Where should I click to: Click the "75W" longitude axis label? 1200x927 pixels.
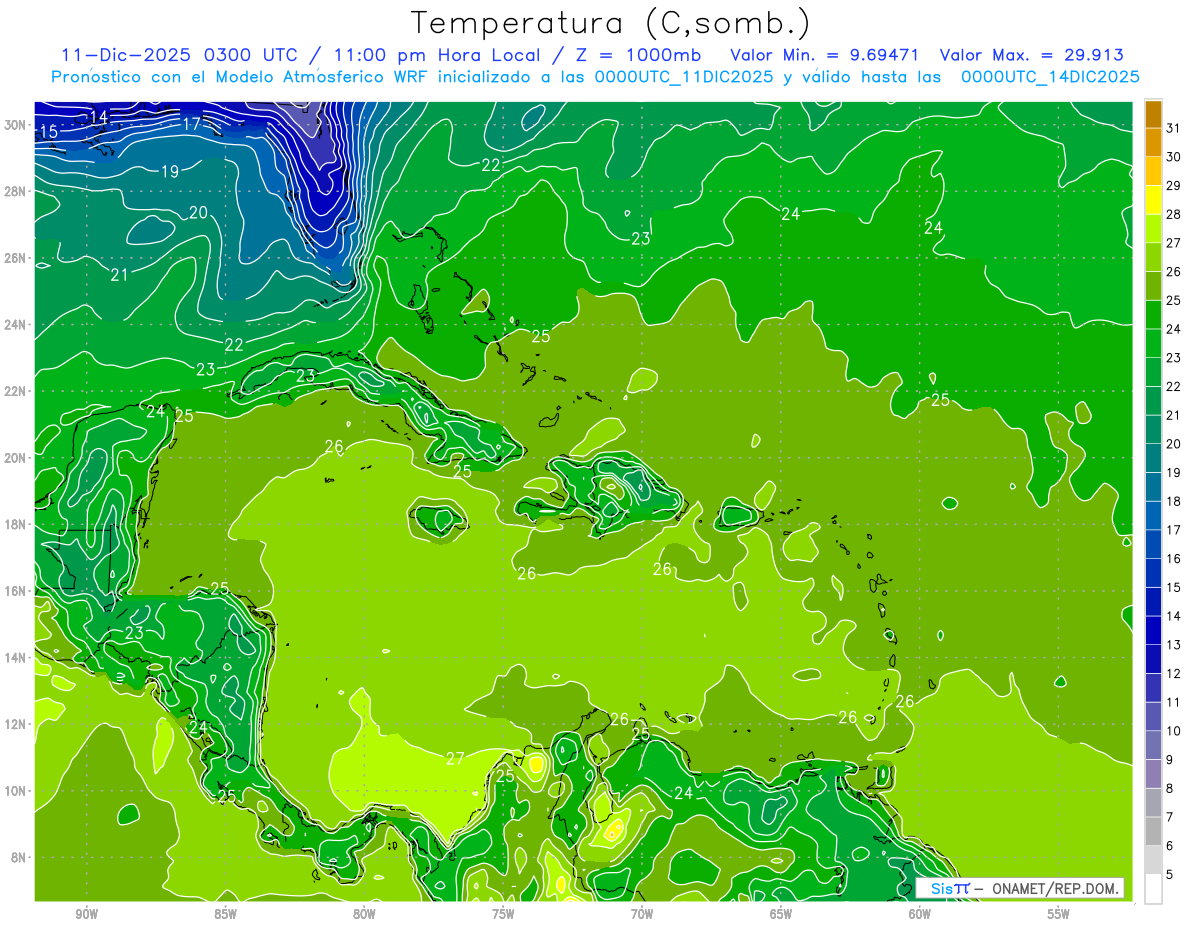tap(503, 914)
